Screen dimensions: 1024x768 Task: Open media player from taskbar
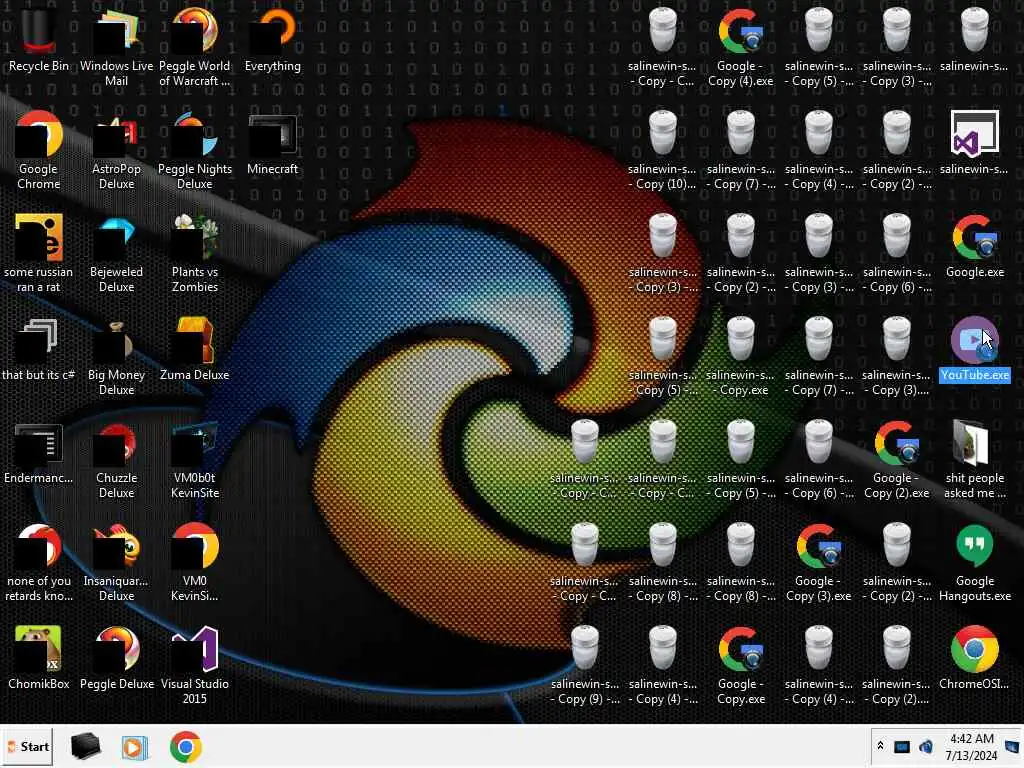(135, 747)
